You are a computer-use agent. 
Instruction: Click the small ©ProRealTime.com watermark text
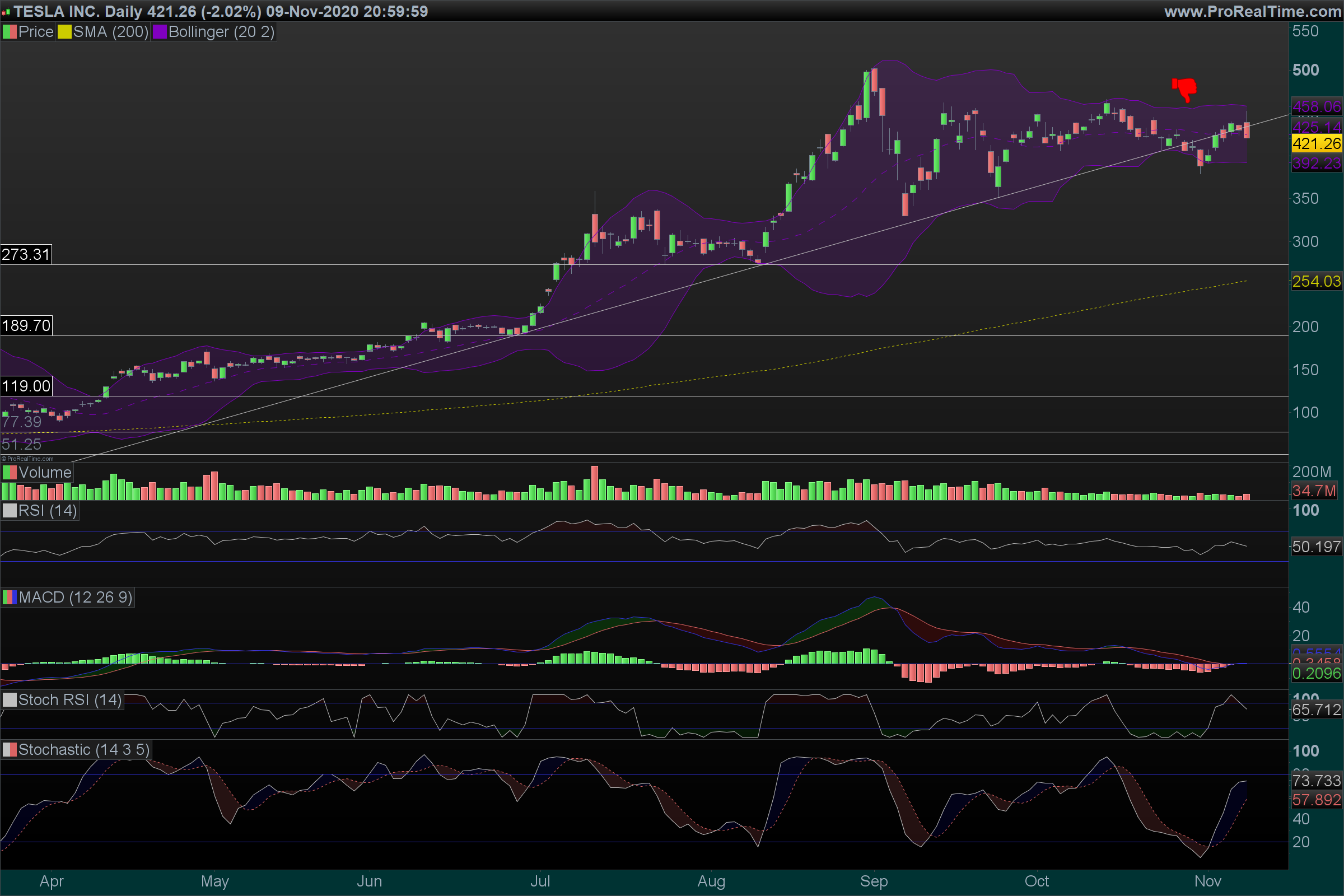point(27,458)
